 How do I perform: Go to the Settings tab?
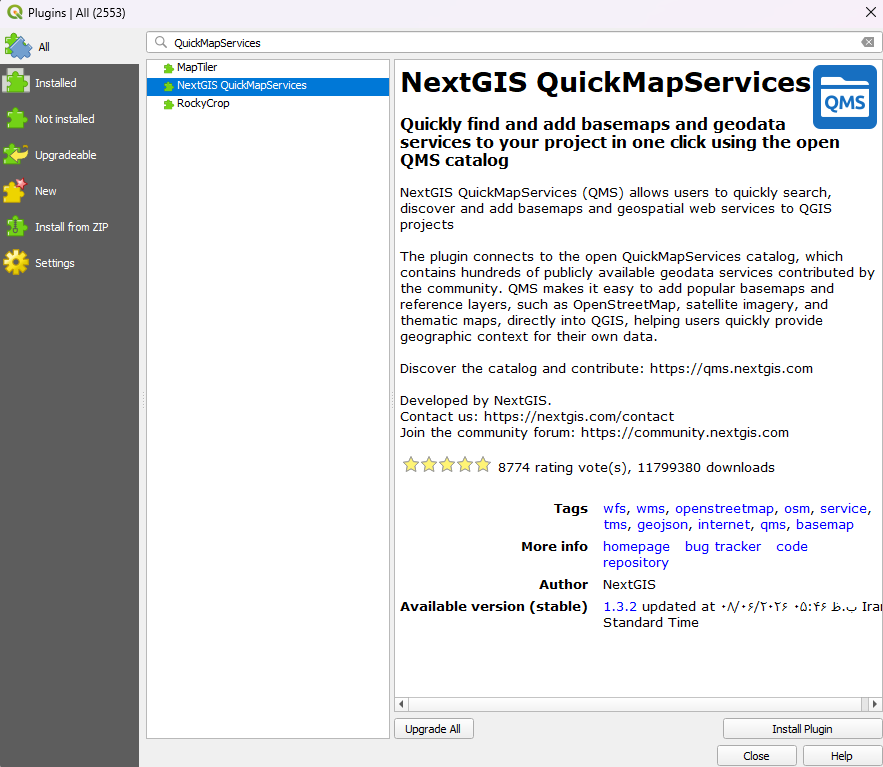[69, 263]
